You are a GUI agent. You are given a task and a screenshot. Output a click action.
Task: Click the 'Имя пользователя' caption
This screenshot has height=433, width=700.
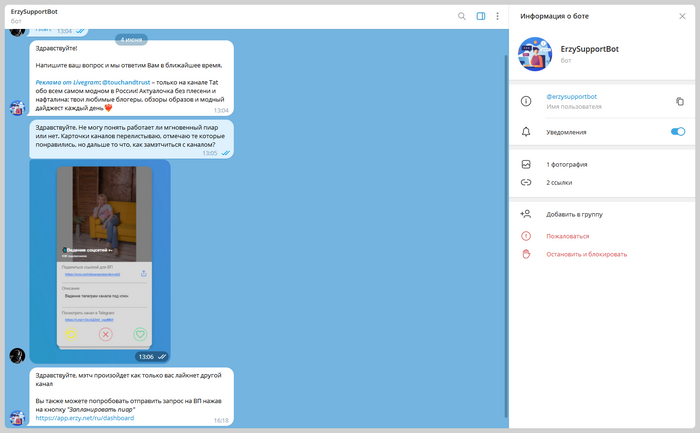(x=574, y=107)
